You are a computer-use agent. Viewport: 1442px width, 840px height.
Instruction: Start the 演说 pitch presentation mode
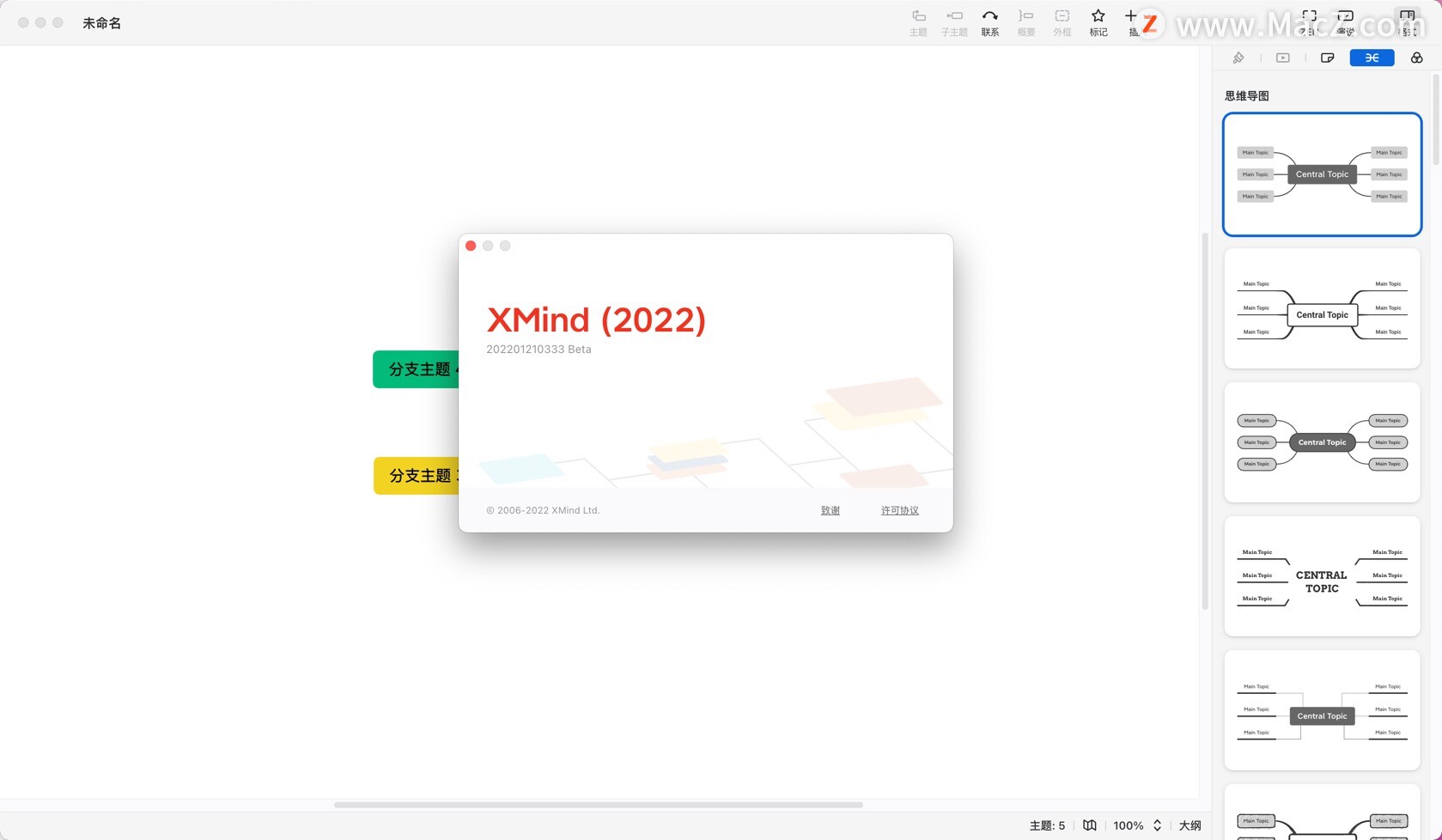(1345, 22)
